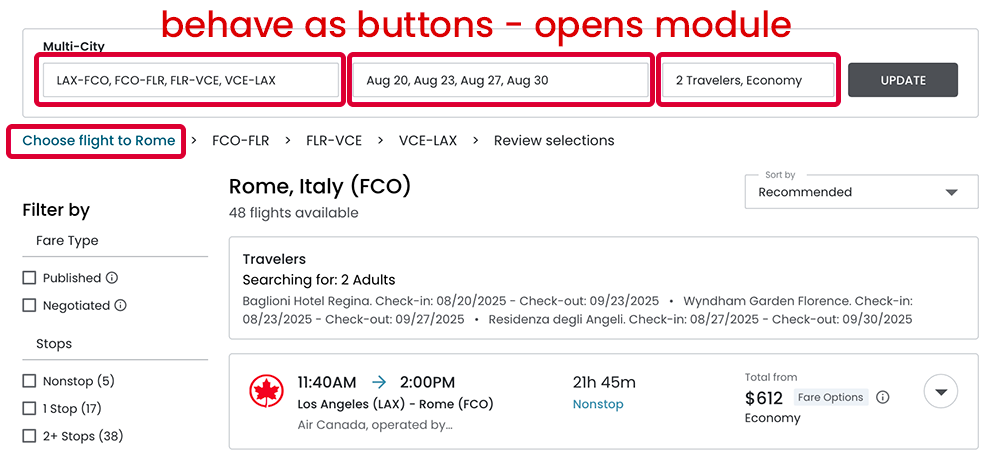The height and width of the screenshot is (459, 1000).
Task: Click the arrow between 11:40AM and 2:00PM
Action: click(379, 382)
